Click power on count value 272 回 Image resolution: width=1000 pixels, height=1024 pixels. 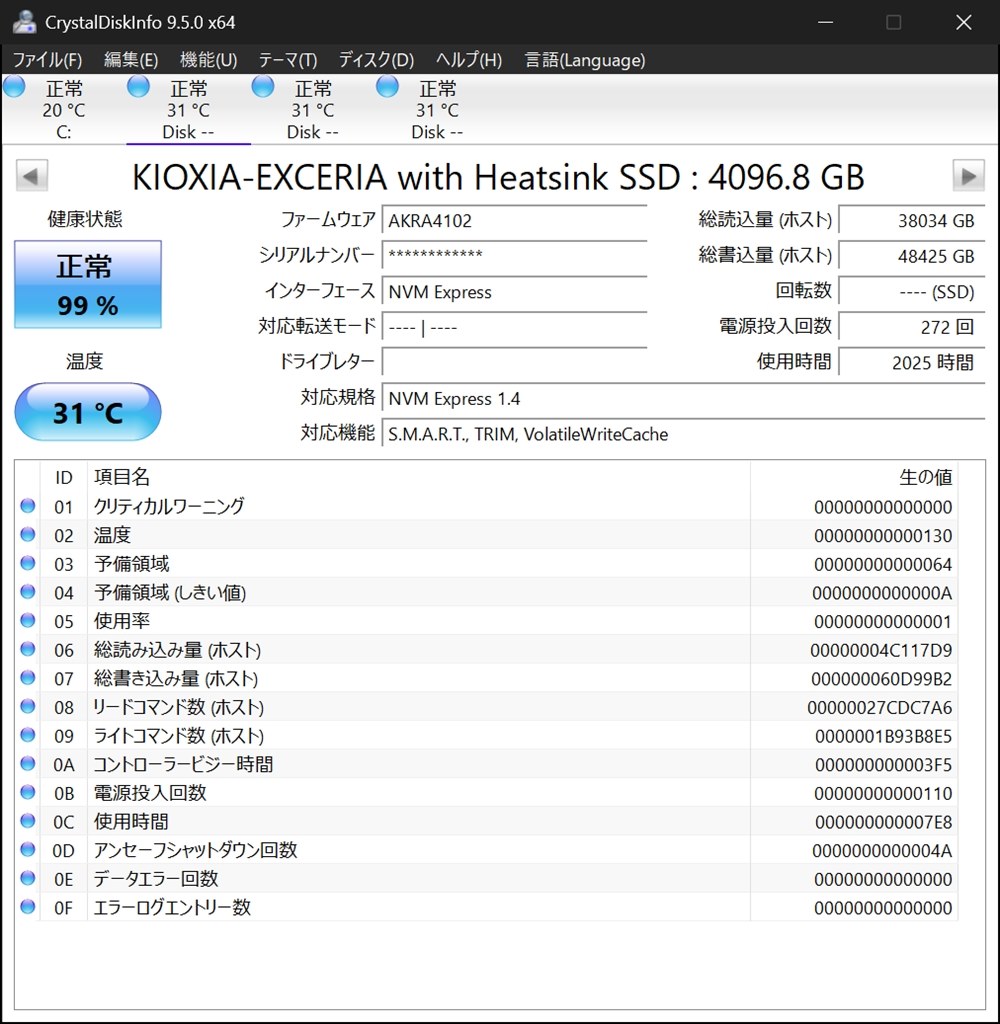(x=911, y=327)
